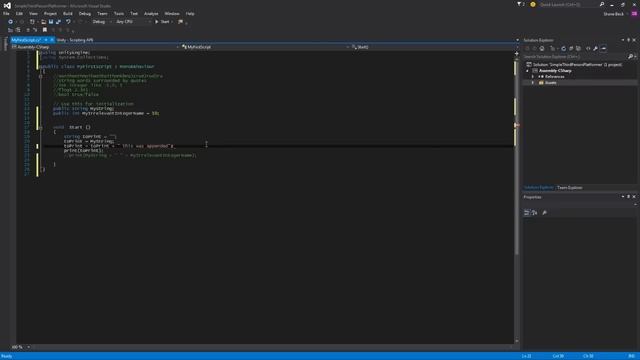
Task: Open the zoom level dropdown at editor bottom
Action: point(28,347)
